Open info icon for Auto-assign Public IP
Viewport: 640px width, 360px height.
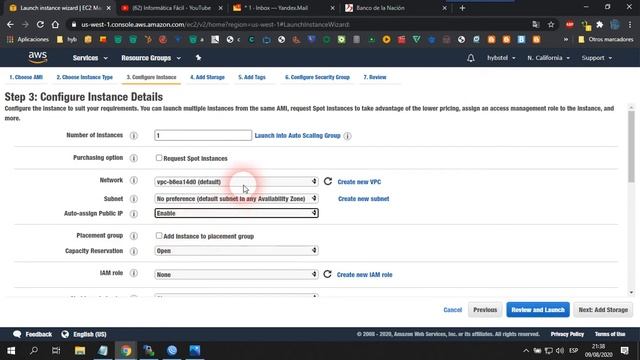pyautogui.click(x=133, y=213)
